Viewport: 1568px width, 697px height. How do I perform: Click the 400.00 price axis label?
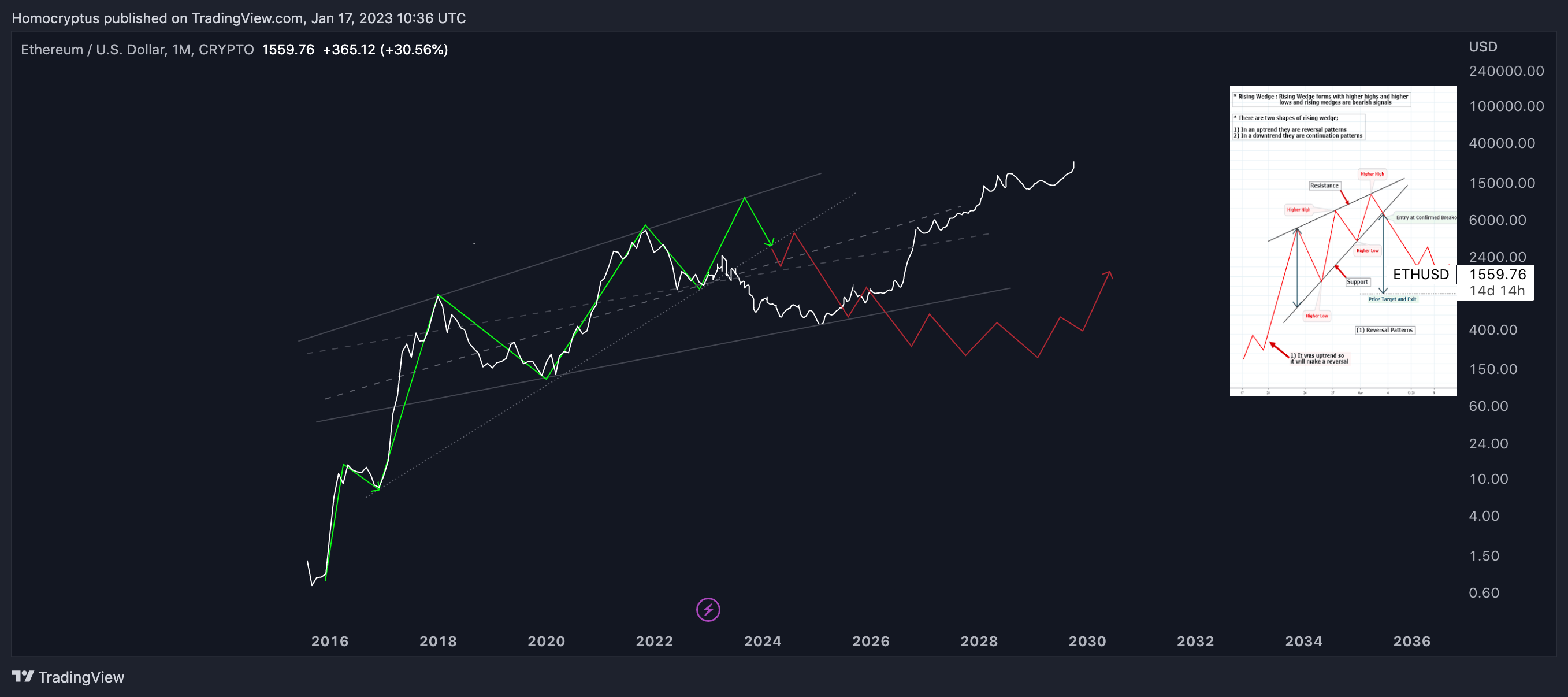1493,330
